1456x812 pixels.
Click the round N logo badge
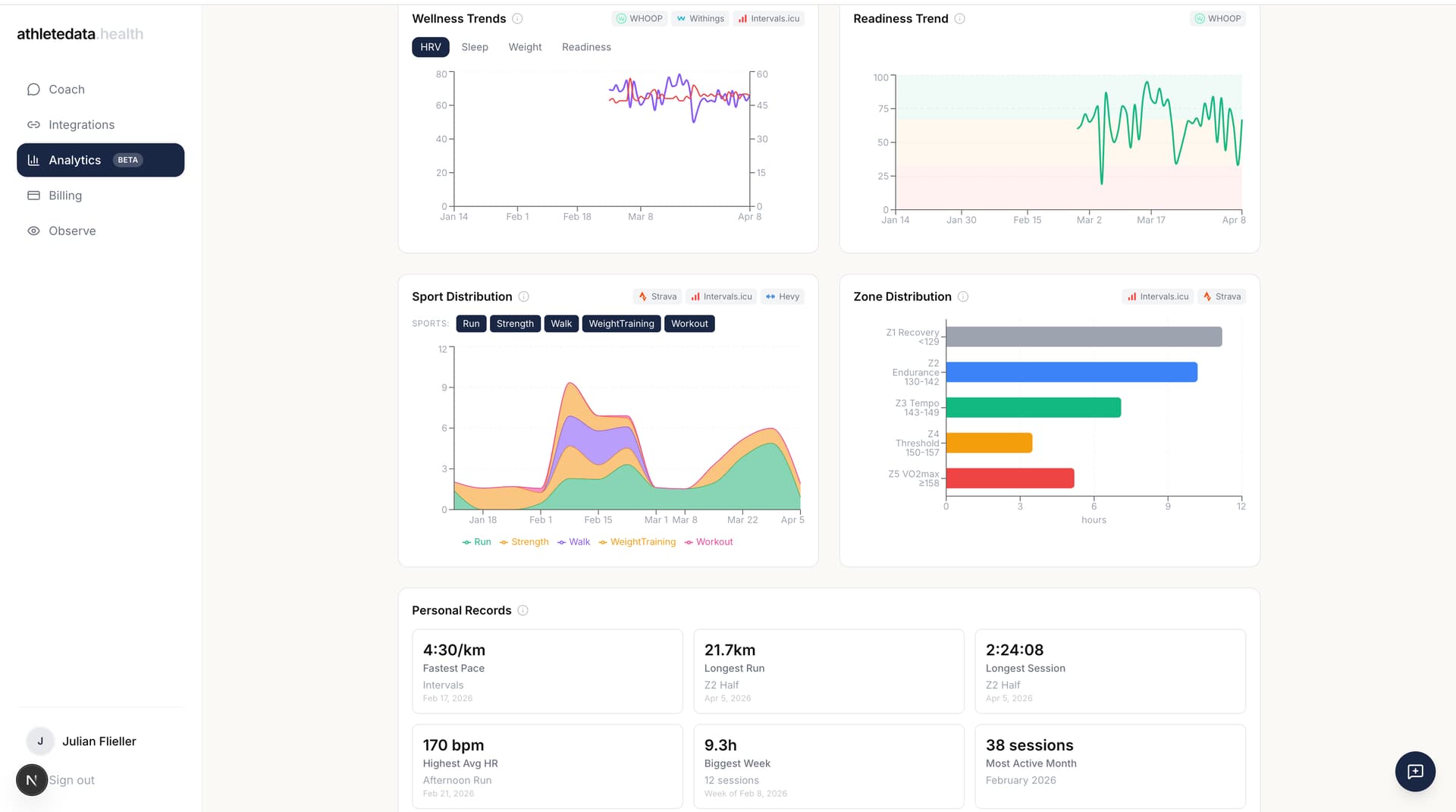pyautogui.click(x=32, y=779)
